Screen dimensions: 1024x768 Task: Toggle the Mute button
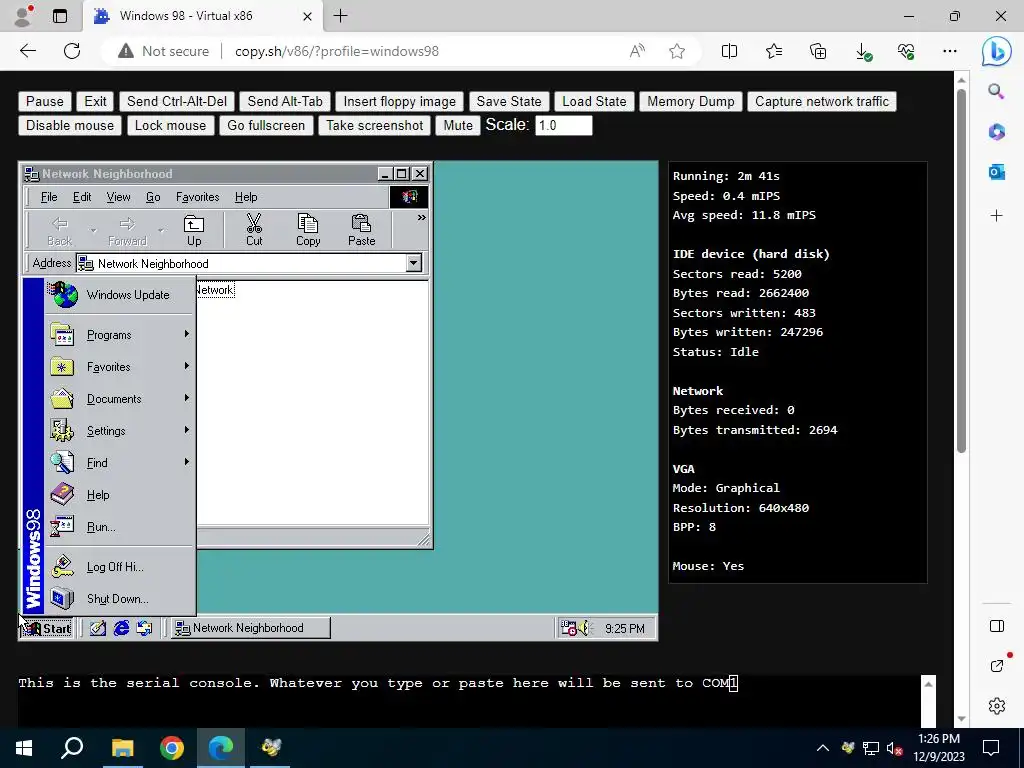[458, 125]
